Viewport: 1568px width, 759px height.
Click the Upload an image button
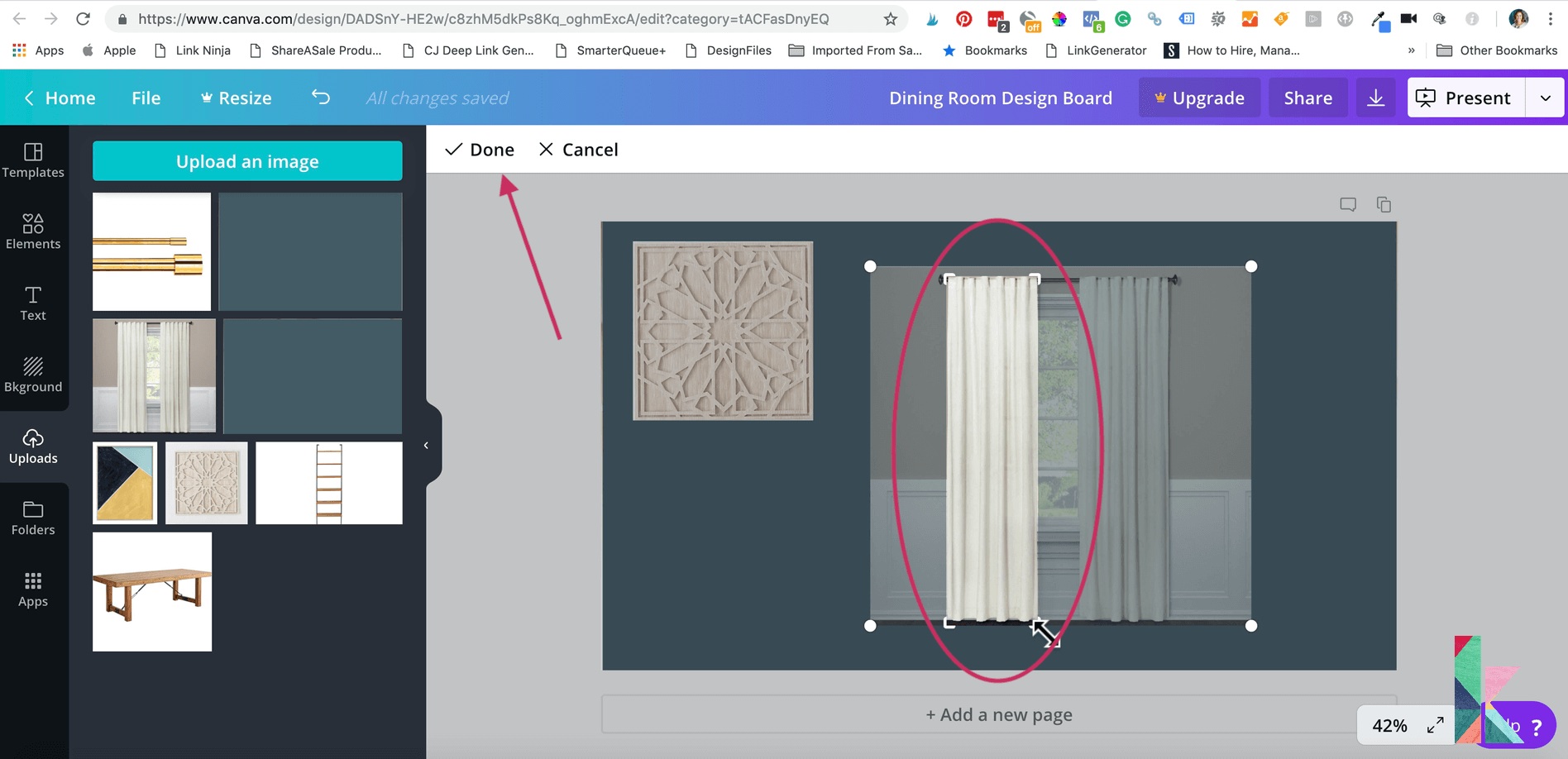click(x=247, y=160)
